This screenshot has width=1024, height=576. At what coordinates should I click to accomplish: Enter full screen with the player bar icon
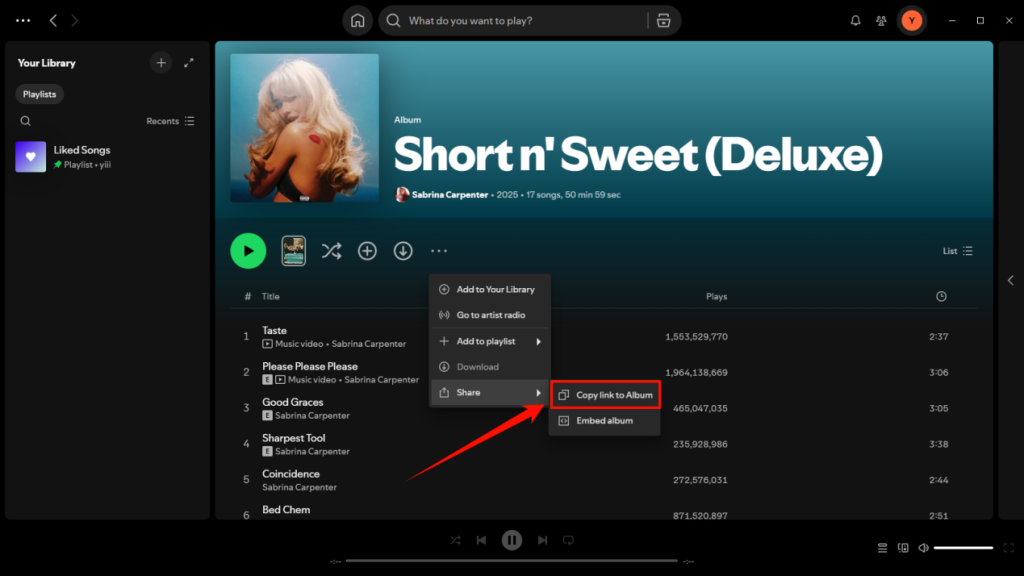click(x=1008, y=548)
